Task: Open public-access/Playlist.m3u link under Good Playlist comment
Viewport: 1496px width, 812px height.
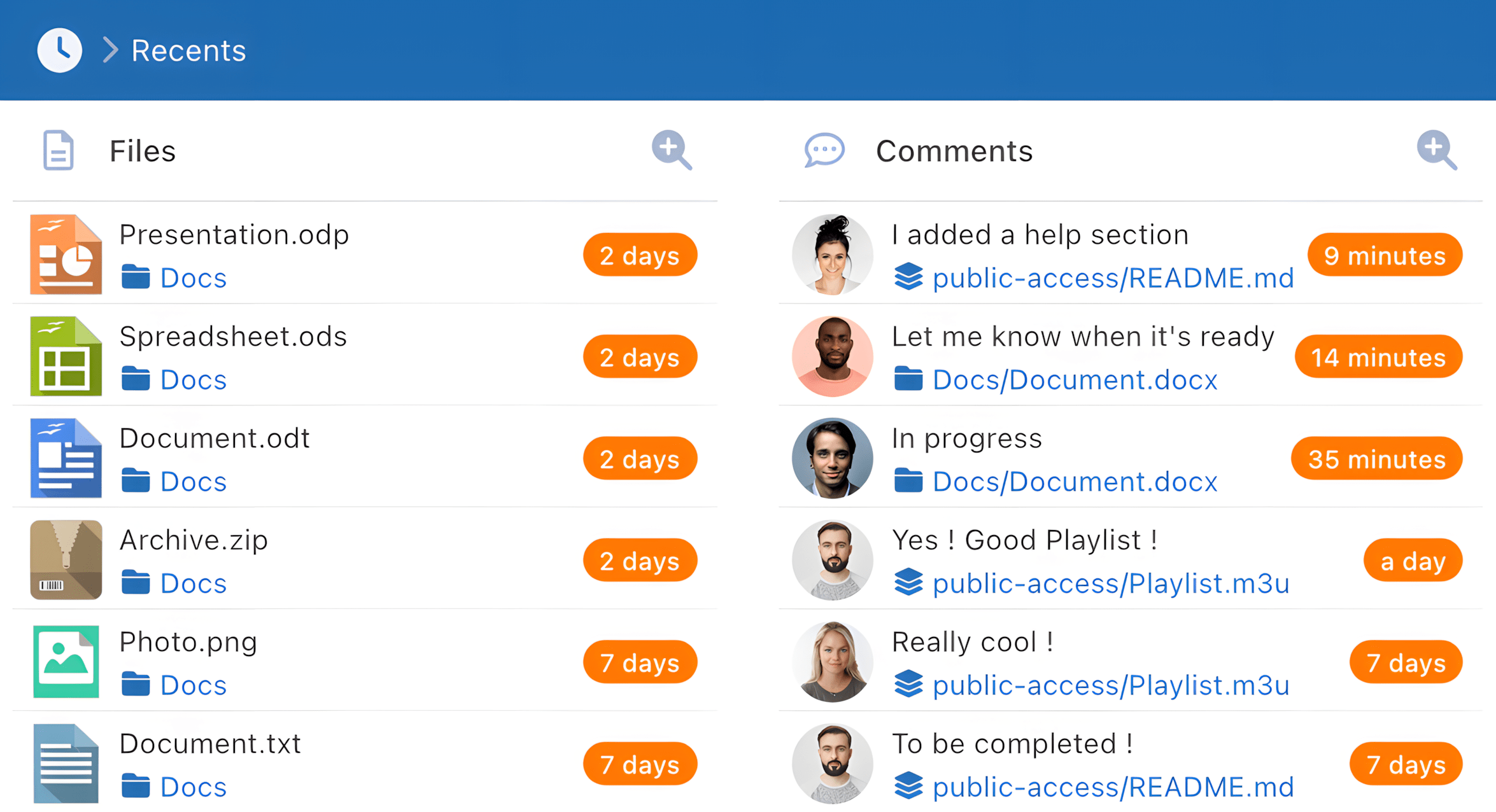Action: click(1110, 584)
